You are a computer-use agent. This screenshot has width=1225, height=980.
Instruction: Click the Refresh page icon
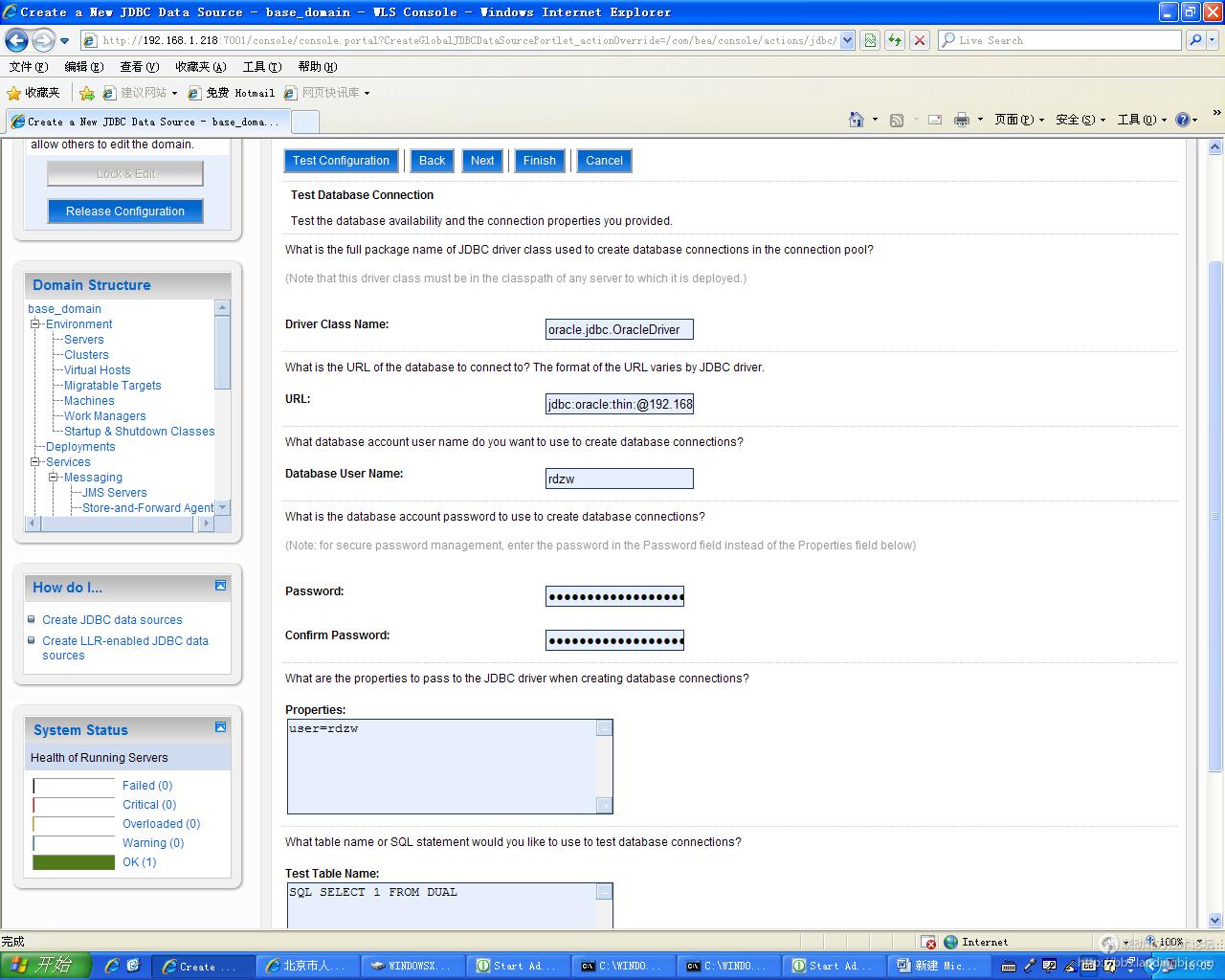895,40
